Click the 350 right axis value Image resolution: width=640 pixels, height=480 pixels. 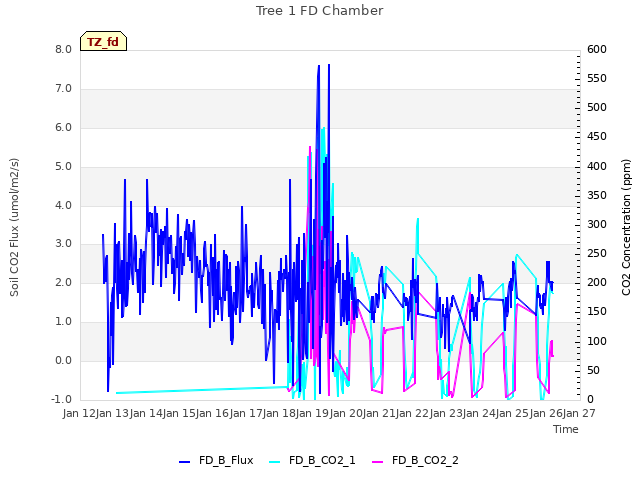coord(597,196)
